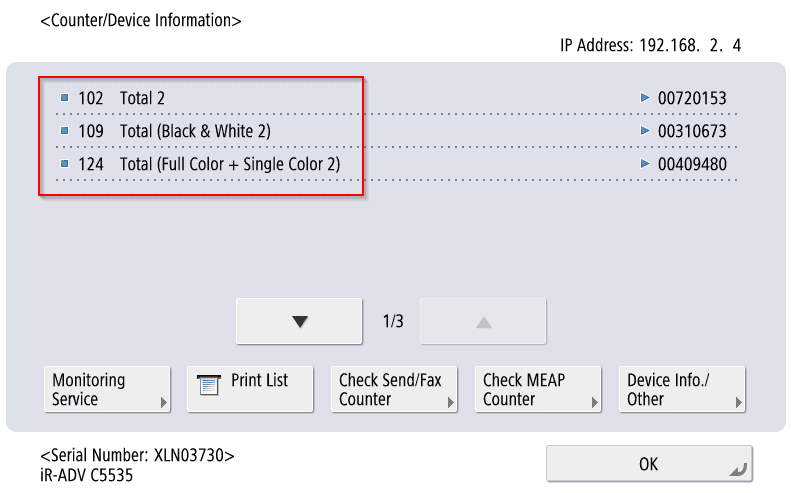This screenshot has width=791, height=493.
Task: Click the blue square beside counter 109
Action: [65, 131]
